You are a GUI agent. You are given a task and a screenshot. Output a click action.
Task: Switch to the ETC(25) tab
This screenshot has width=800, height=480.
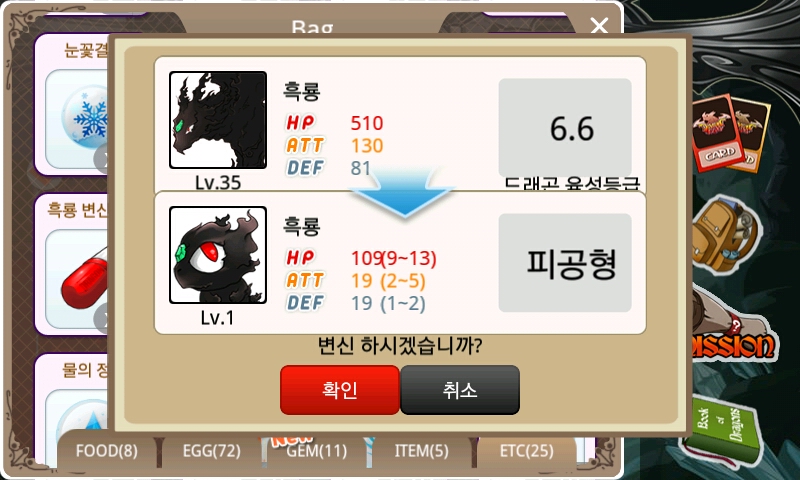click(527, 451)
